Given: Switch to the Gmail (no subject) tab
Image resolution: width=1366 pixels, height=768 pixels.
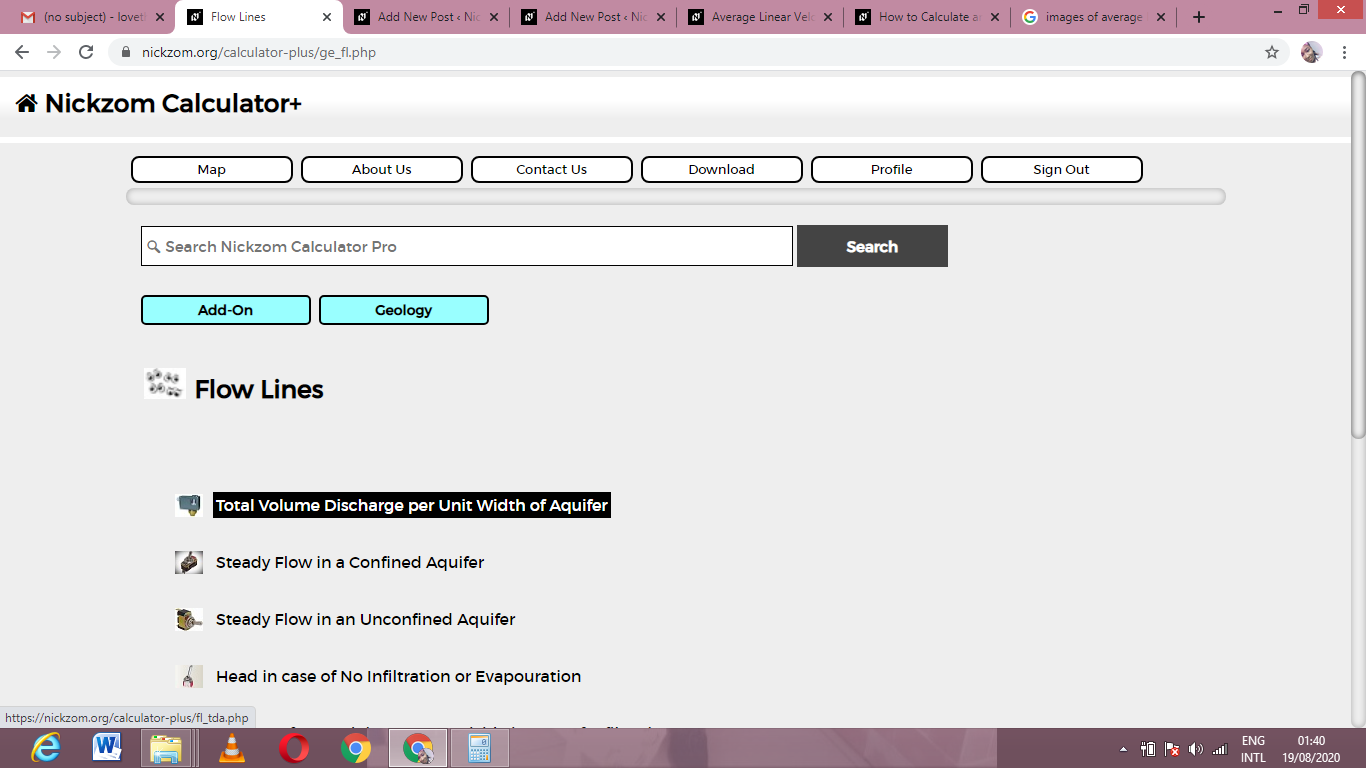Looking at the screenshot, I should tap(90, 17).
